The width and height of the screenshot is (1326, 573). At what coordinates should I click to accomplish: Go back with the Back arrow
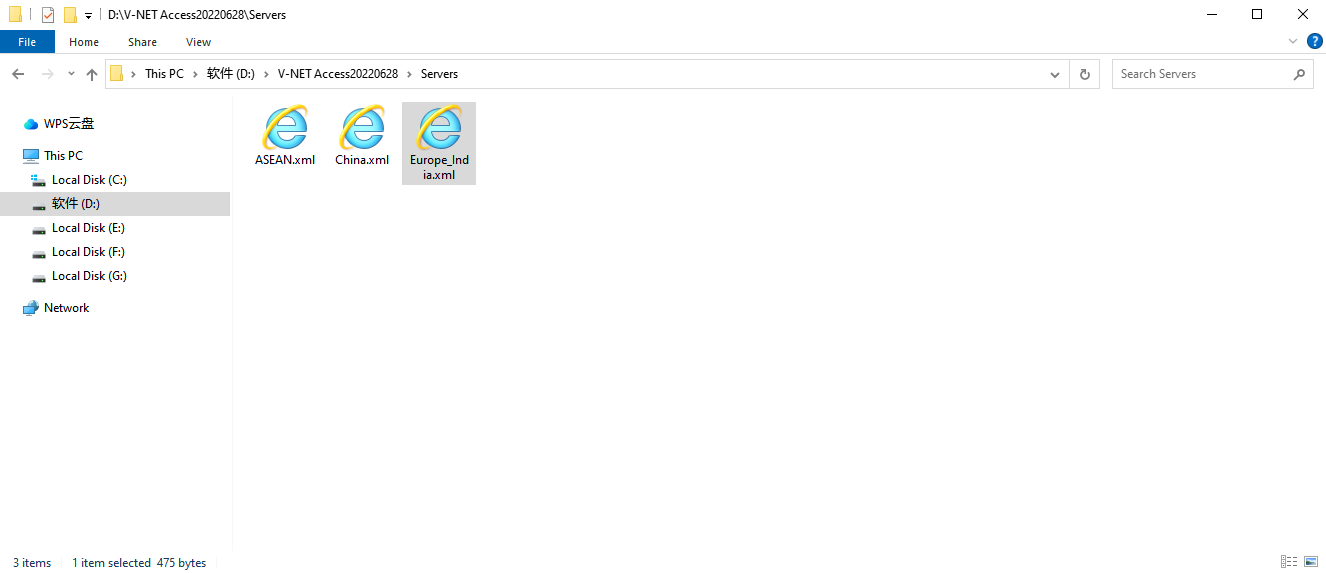(x=18, y=74)
